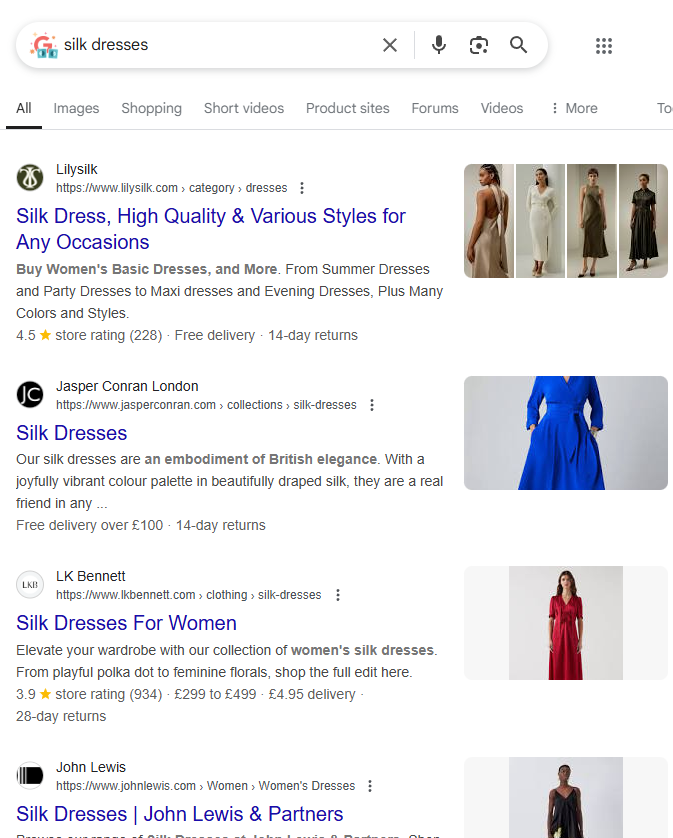Open search by image camera icon

click(x=478, y=45)
